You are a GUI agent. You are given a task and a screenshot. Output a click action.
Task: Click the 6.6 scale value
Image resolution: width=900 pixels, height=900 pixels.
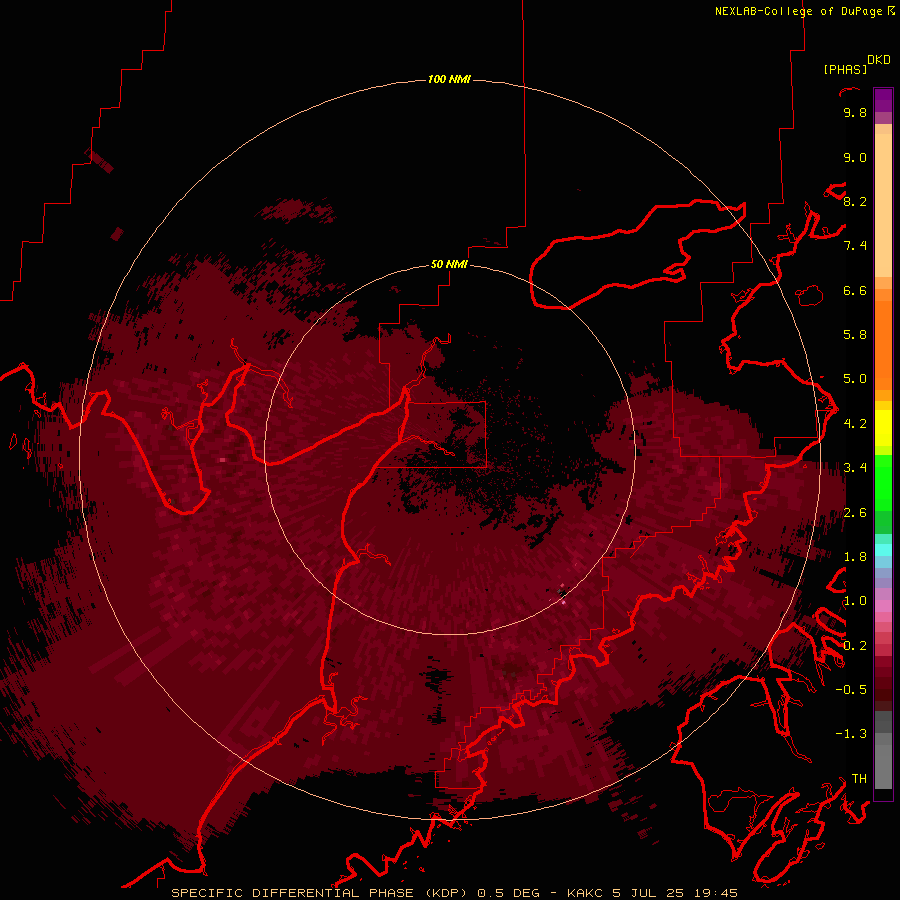tap(855, 290)
